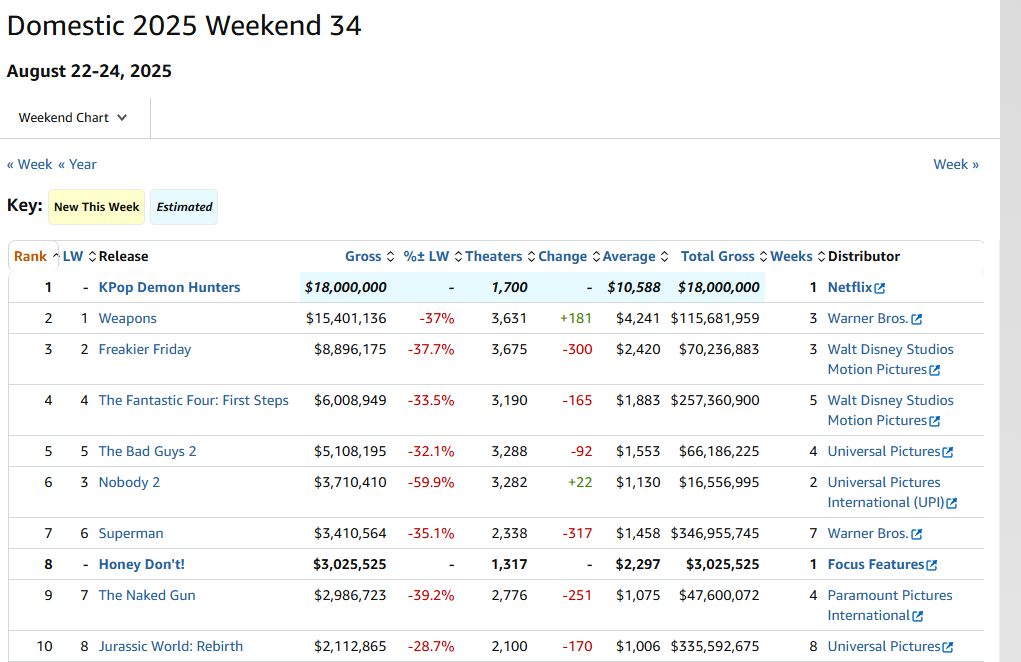Click sort arrows beside Weeks column header
Viewport: 1021px width, 662px height.
click(x=822, y=257)
